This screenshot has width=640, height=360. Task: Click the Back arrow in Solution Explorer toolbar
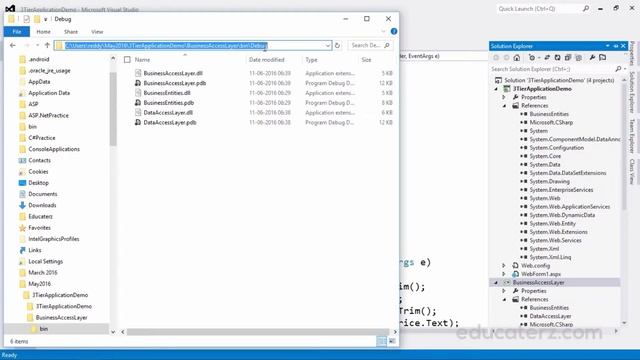pos(496,58)
